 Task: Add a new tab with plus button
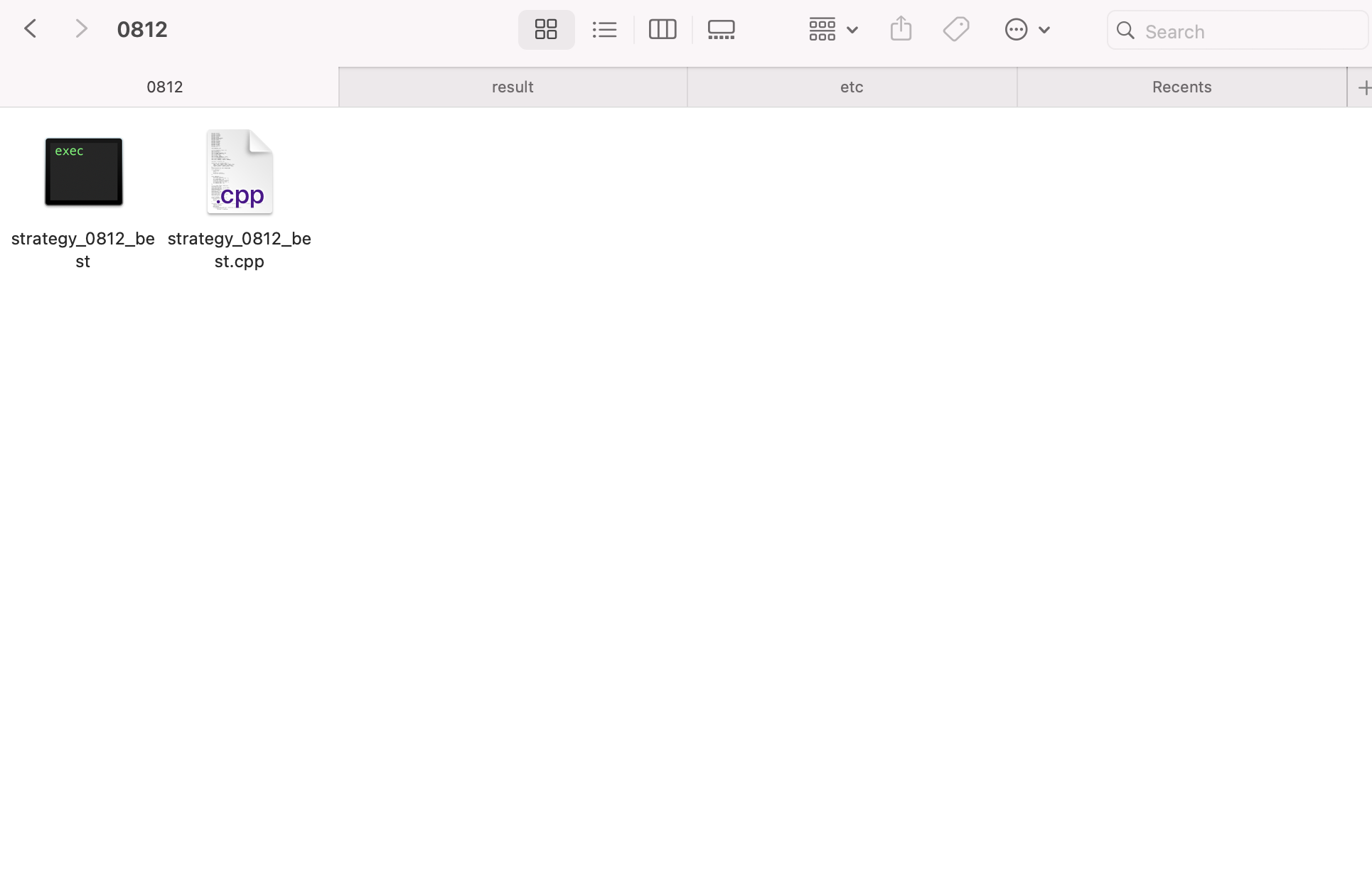(1362, 87)
